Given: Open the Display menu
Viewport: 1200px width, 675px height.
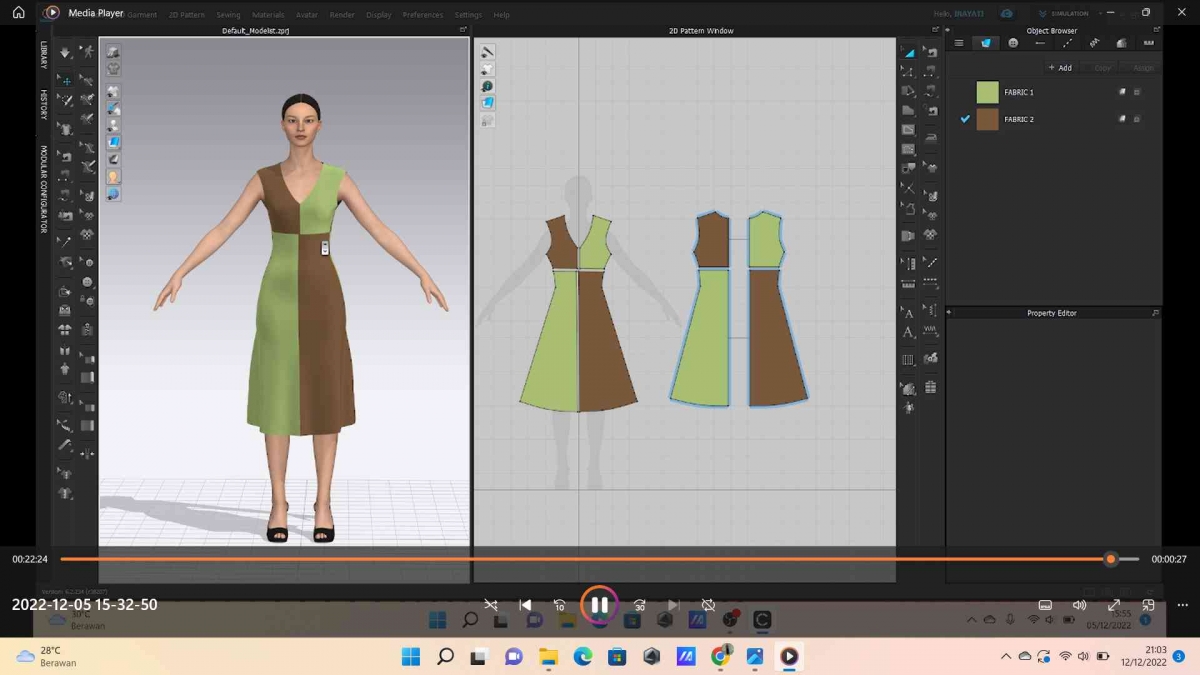Looking at the screenshot, I should pyautogui.click(x=379, y=15).
